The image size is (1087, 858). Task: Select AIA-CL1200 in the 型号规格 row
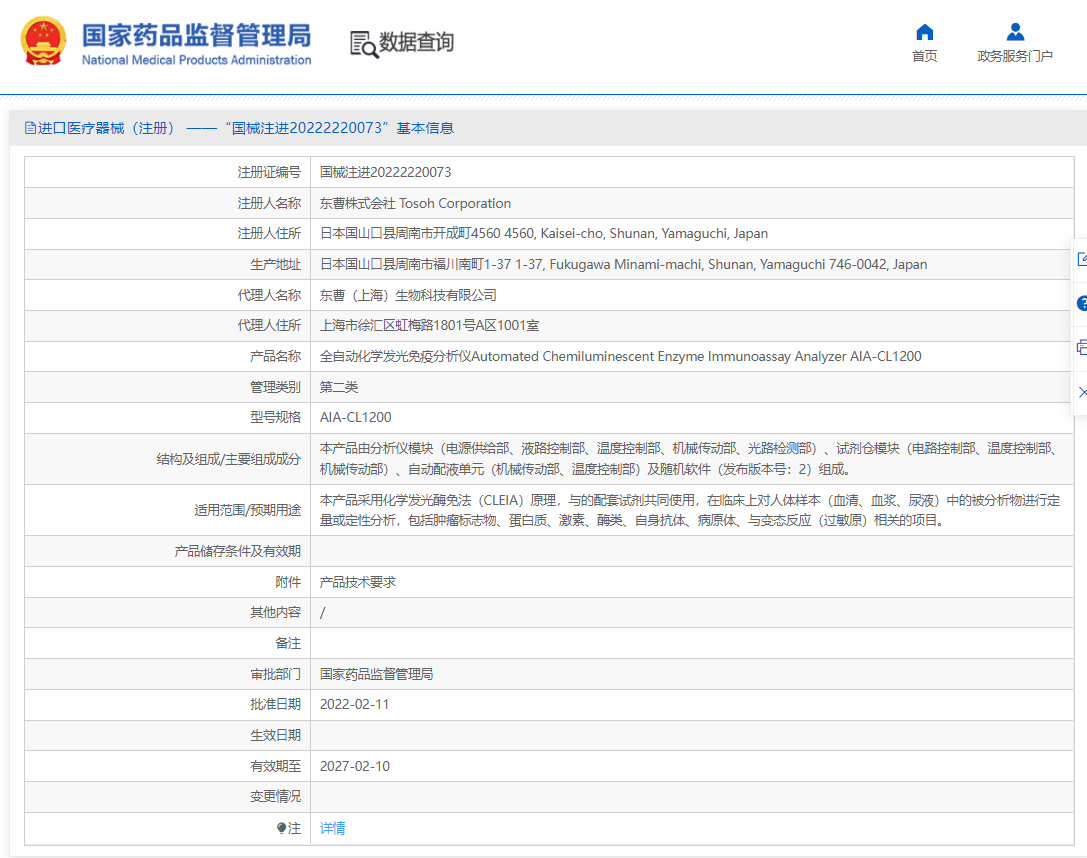coord(356,417)
